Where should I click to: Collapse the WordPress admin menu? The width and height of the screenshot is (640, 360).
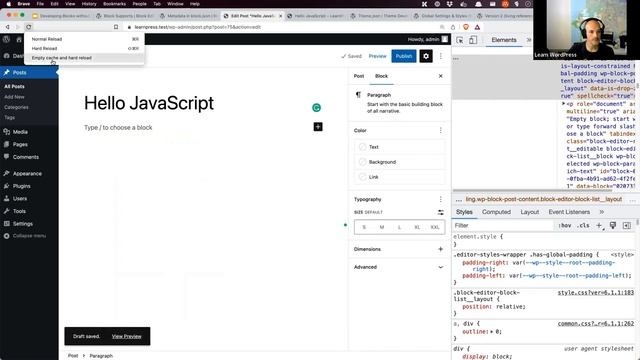coord(24,236)
